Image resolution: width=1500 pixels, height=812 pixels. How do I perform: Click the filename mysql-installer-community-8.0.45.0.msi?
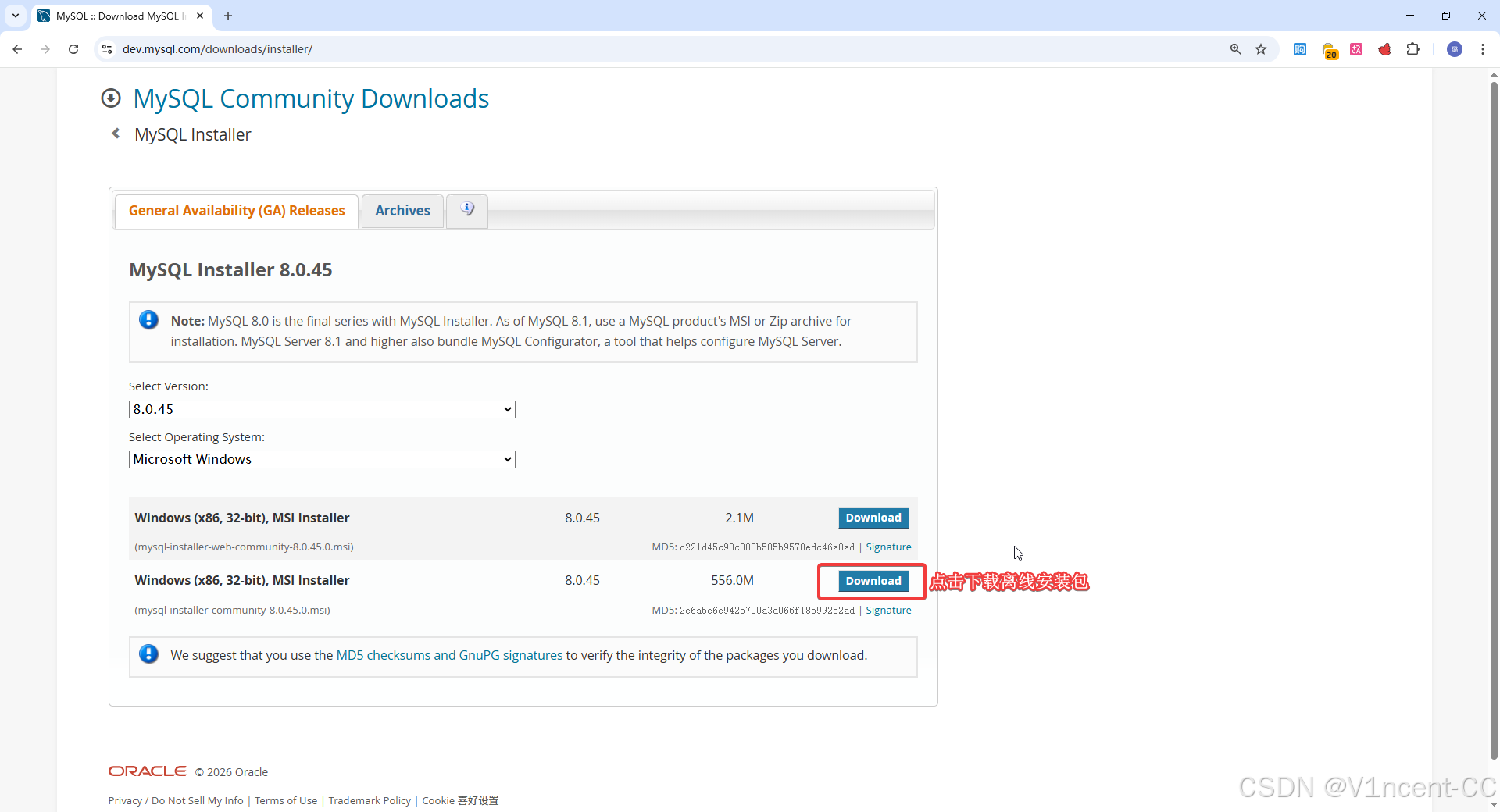pos(232,611)
